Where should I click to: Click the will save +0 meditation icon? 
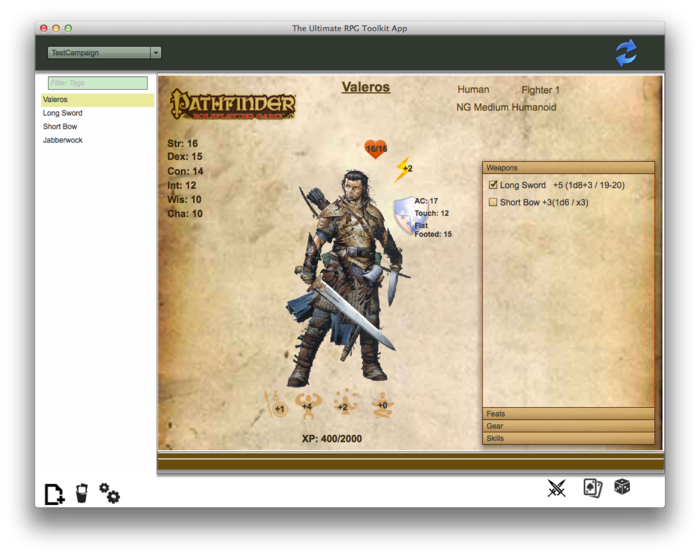pos(382,406)
